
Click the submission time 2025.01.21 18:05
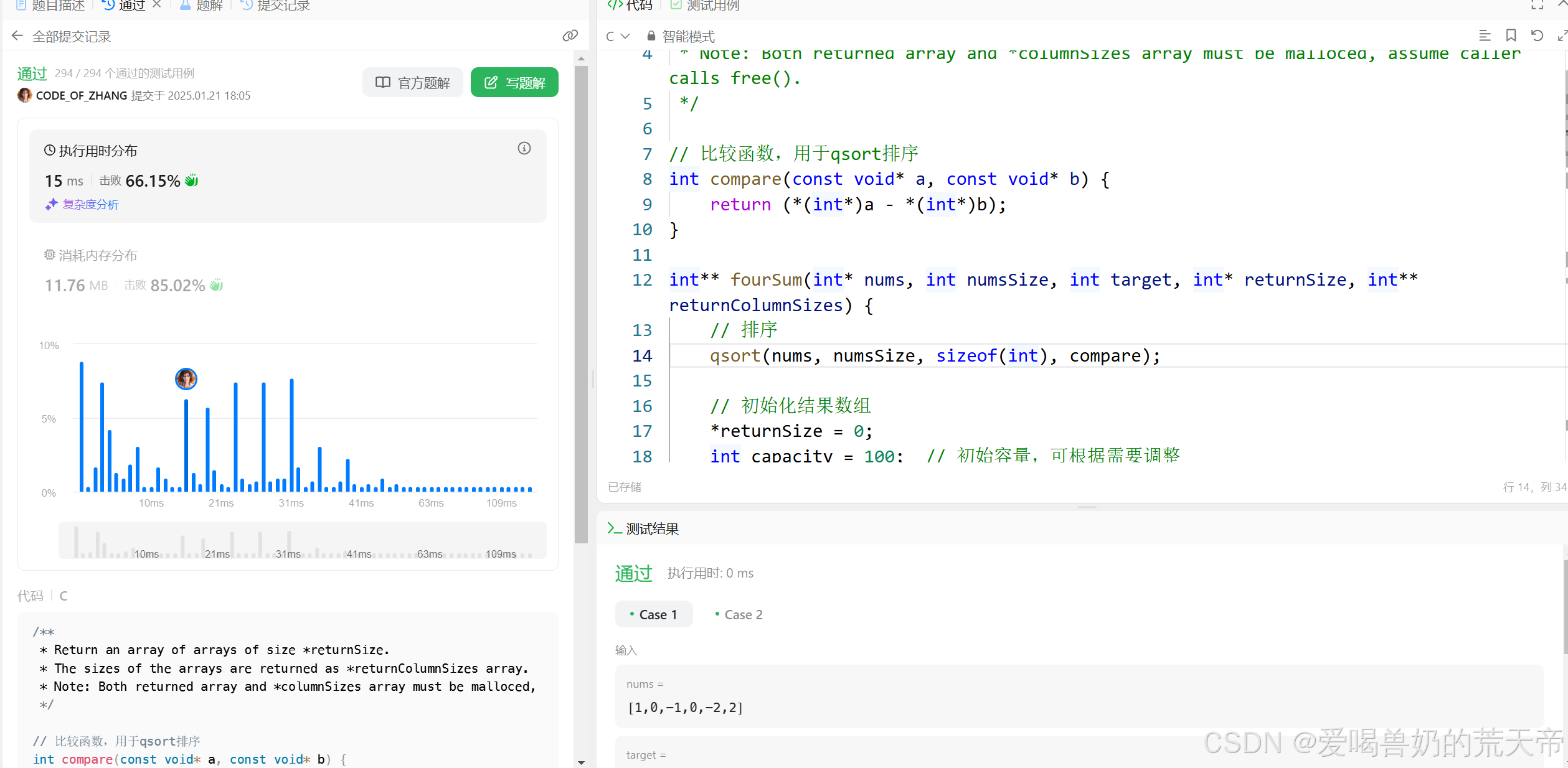209,95
